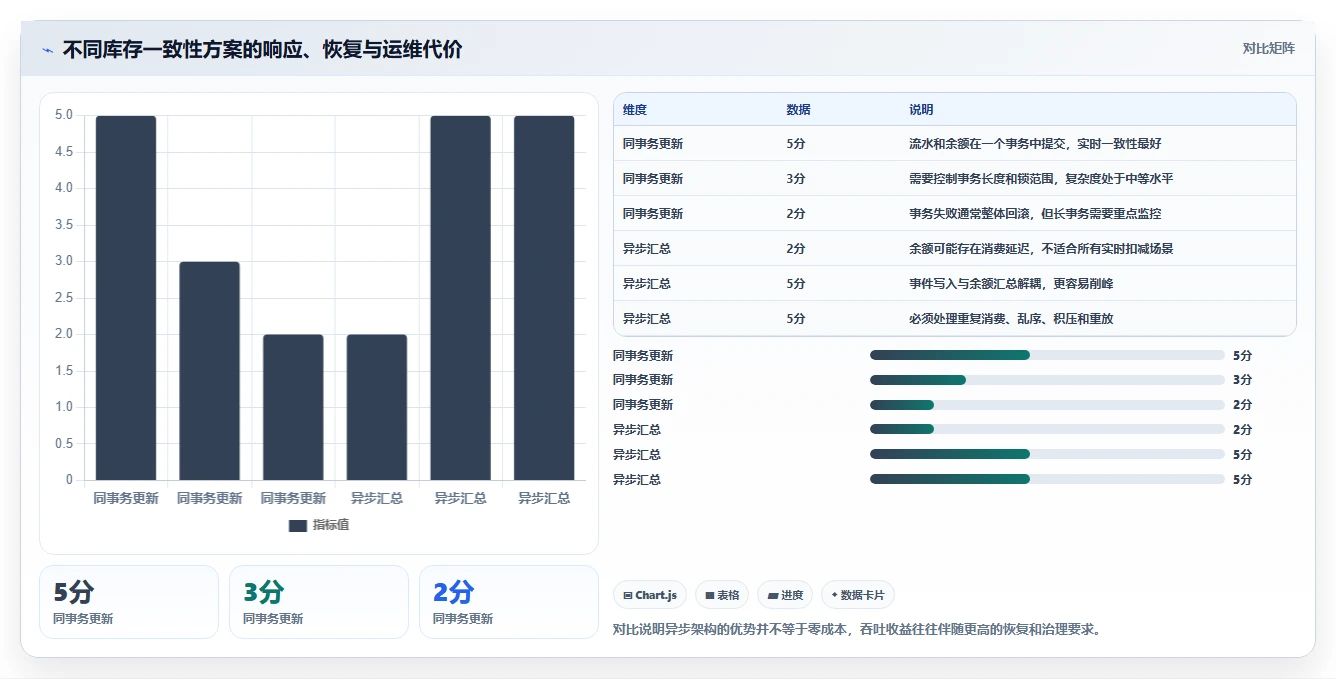Click the Chart.js chip icon
The image size is (1336, 679).
pyautogui.click(x=628, y=596)
